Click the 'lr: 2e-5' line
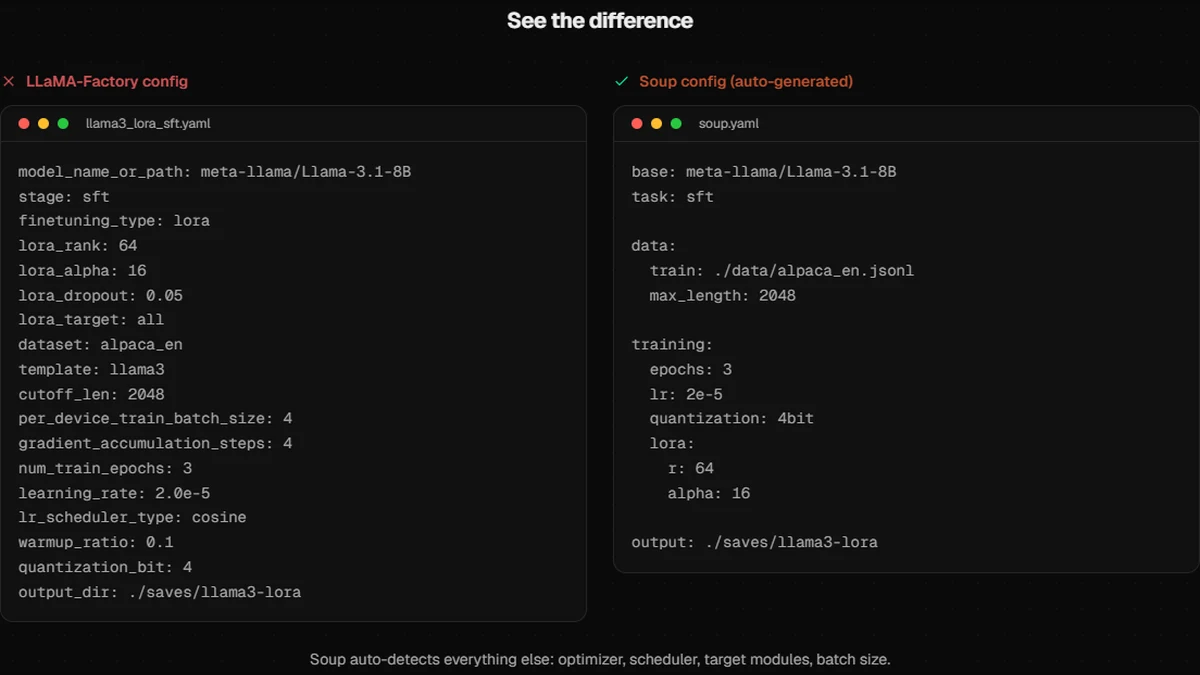This screenshot has width=1200, height=675. (686, 394)
